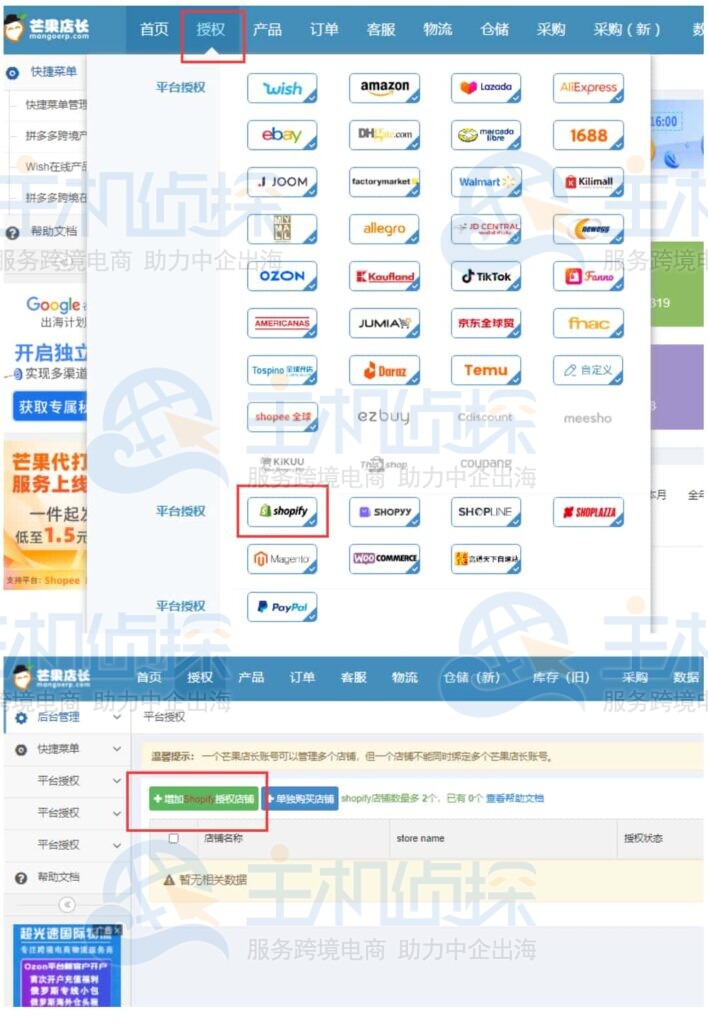Image resolution: width=708 pixels, height=1024 pixels.
Task: Click the green 增加Shopify授权店铺 button
Action: tap(204, 799)
